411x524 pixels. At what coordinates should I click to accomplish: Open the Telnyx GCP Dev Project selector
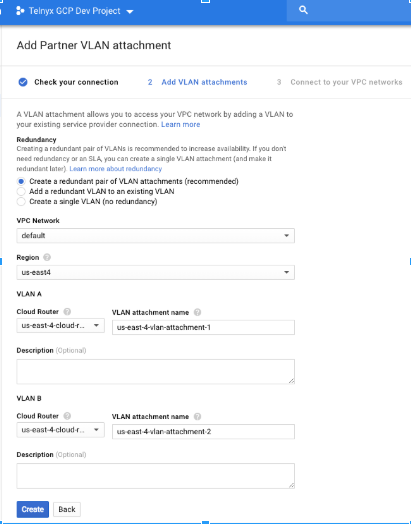pos(75,11)
